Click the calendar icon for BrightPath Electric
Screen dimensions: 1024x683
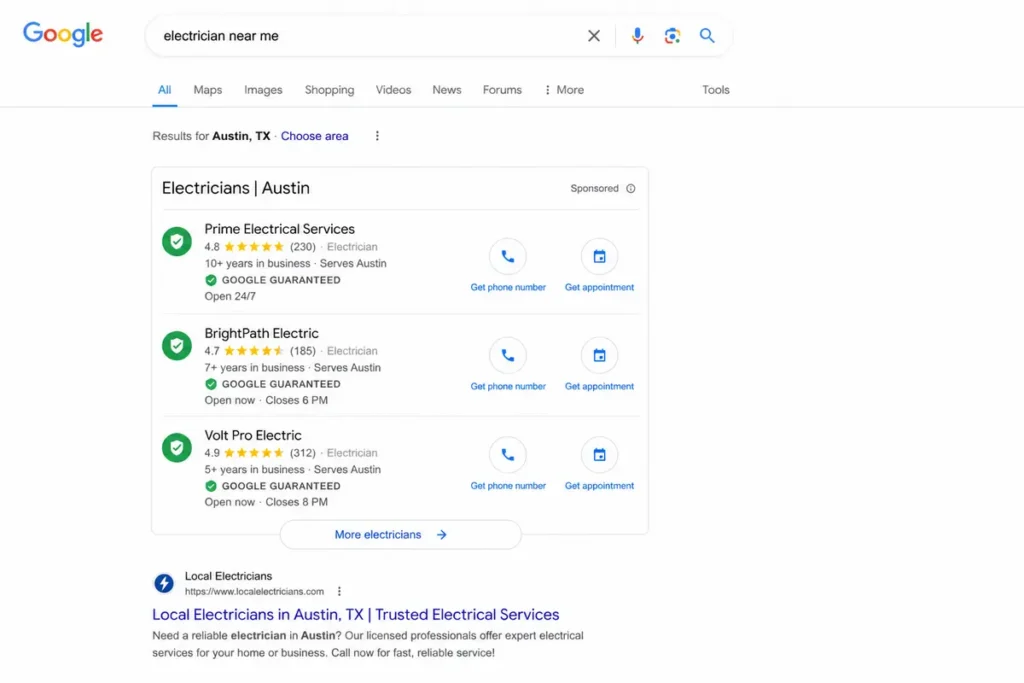(599, 356)
